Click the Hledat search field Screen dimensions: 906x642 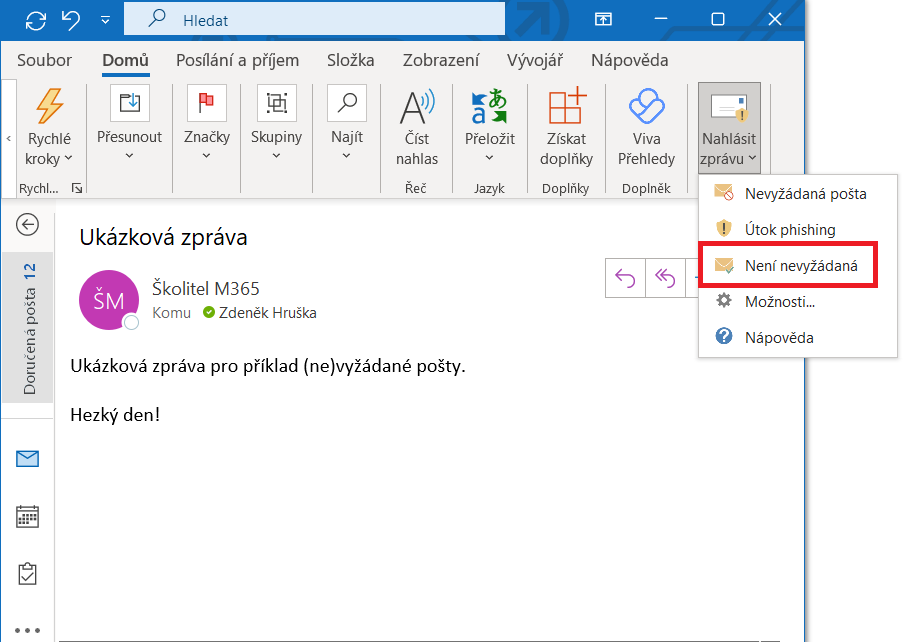314,20
